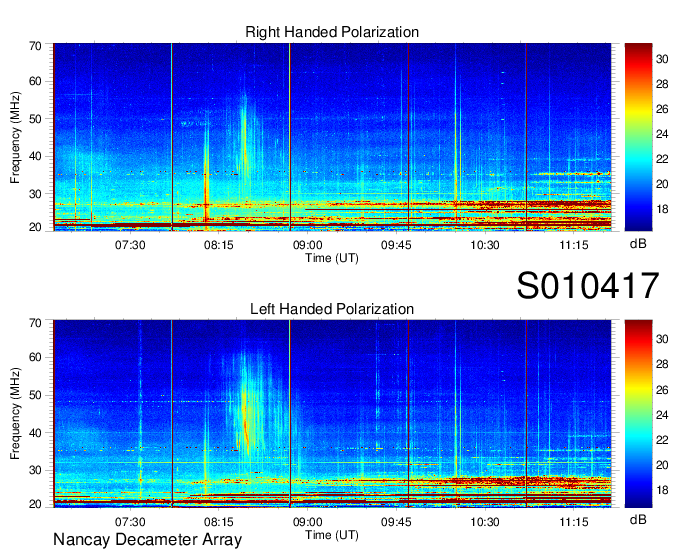Screen dimensions: 680x552
Task: Click the '40' frequency tick on Right Handed plot
Action: pyautogui.click(x=35, y=156)
